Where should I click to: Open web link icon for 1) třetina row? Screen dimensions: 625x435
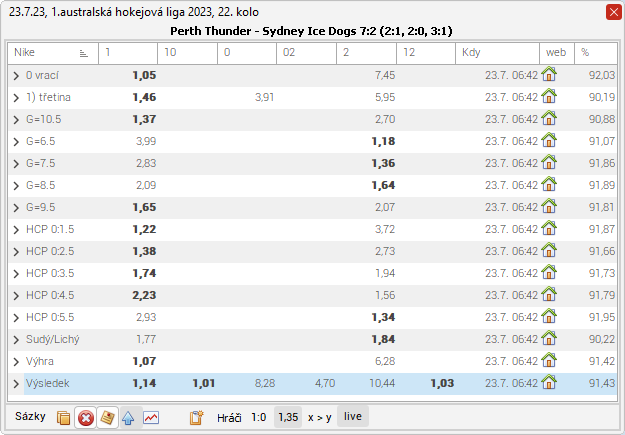click(549, 96)
